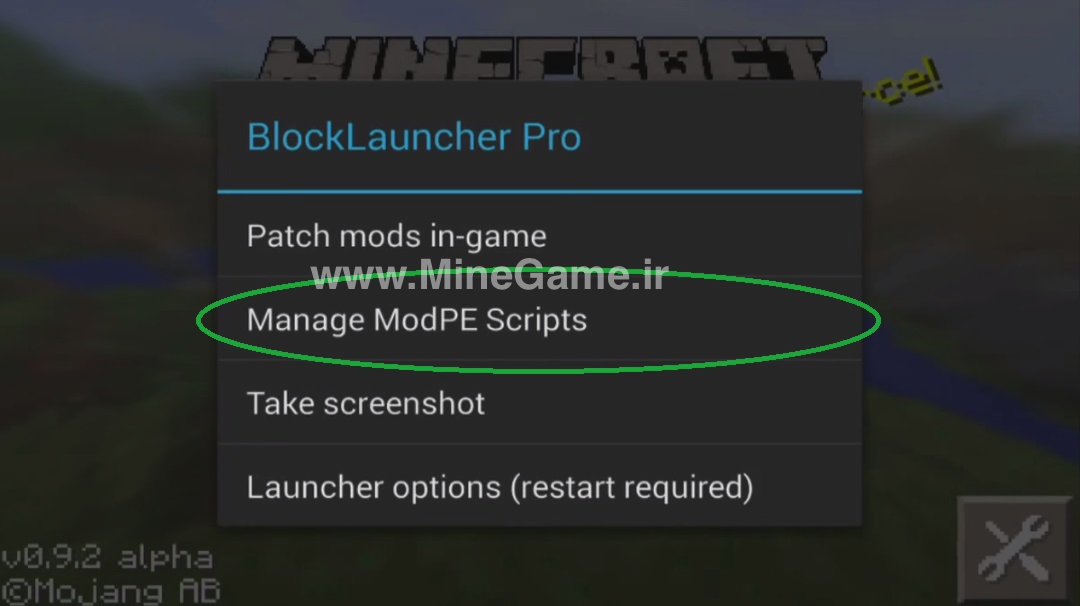Image resolution: width=1080 pixels, height=606 pixels.
Task: Click the blue divider under dialog title
Action: pyautogui.click(x=539, y=191)
